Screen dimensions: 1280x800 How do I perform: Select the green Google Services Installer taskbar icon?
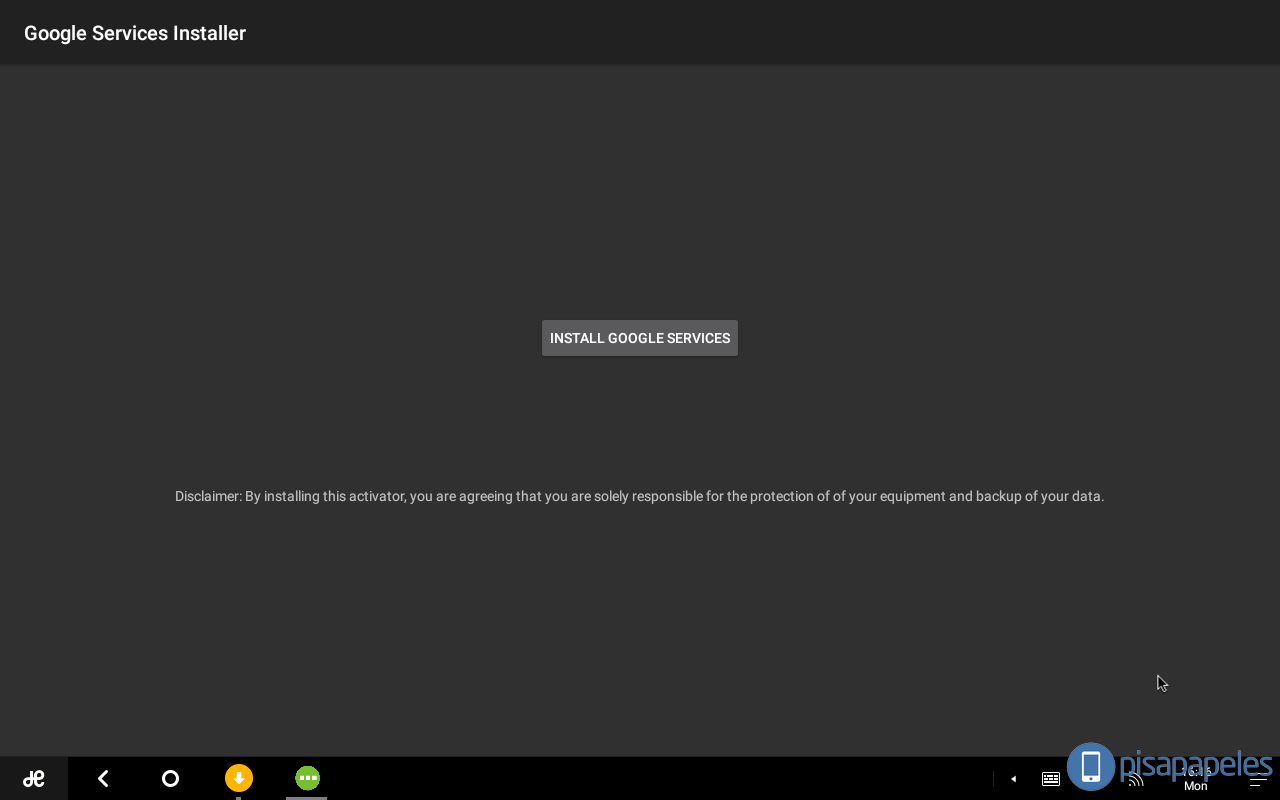click(307, 778)
